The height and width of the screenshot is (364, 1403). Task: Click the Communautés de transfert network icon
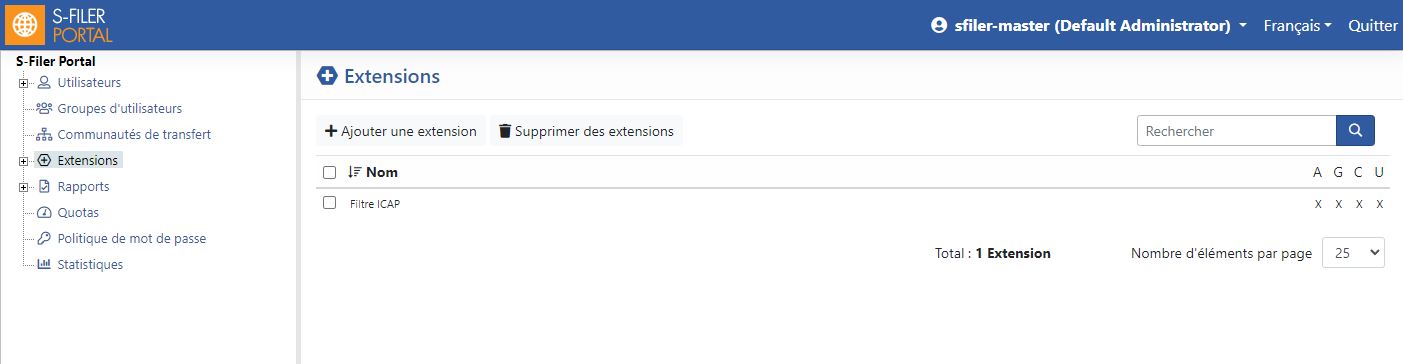point(44,134)
